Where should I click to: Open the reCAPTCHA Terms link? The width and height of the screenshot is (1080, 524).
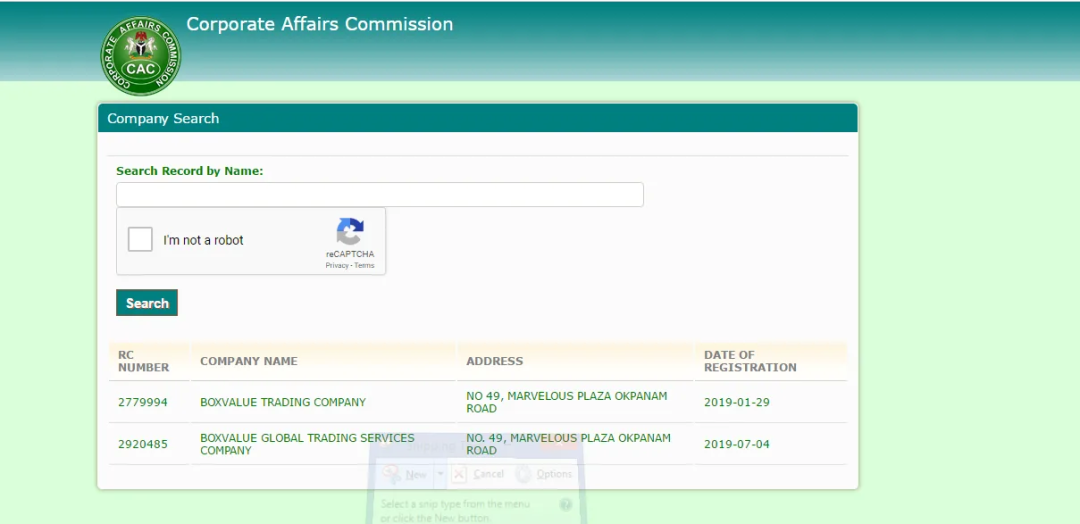click(x=364, y=266)
